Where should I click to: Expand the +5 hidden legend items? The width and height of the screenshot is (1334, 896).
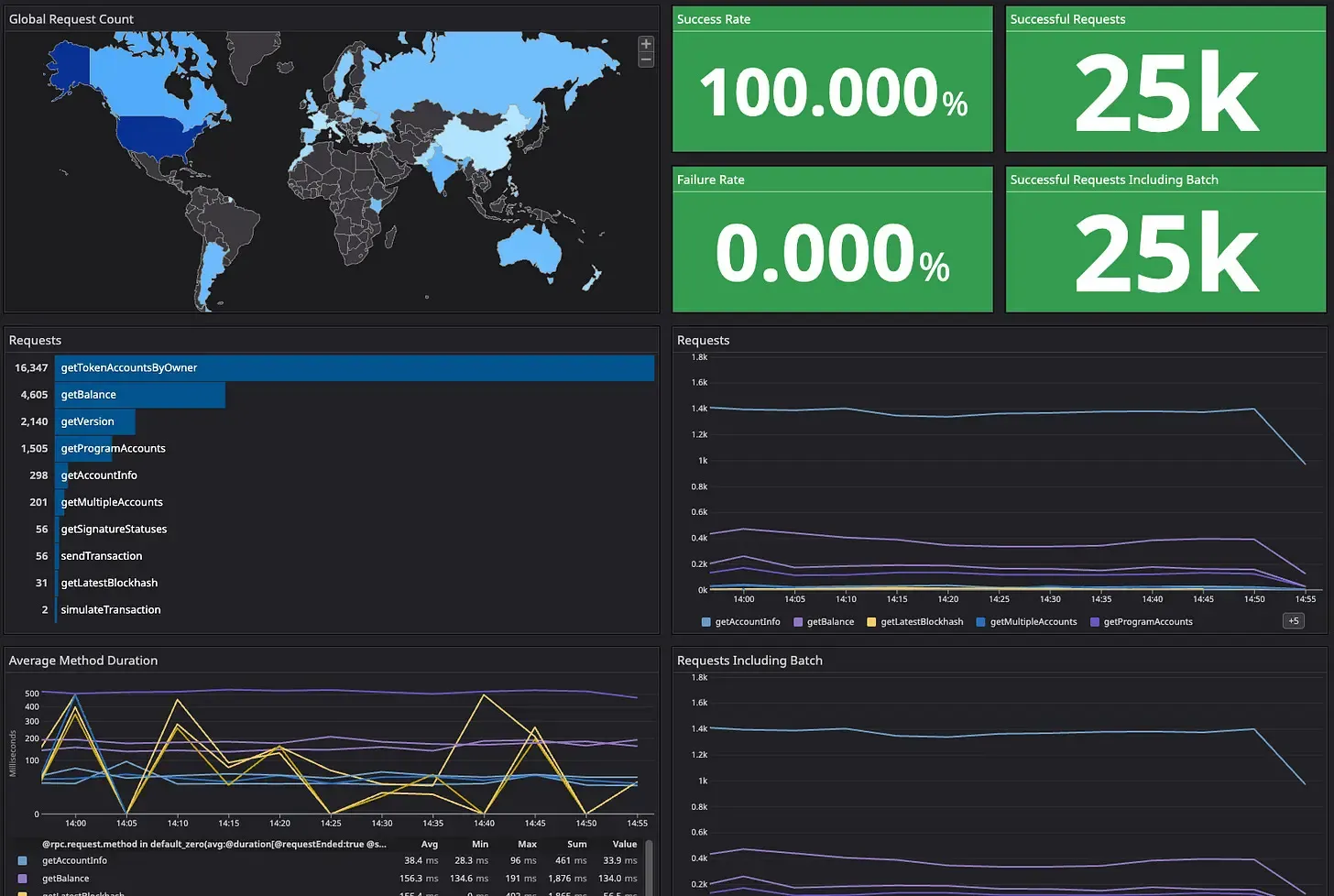[1293, 621]
